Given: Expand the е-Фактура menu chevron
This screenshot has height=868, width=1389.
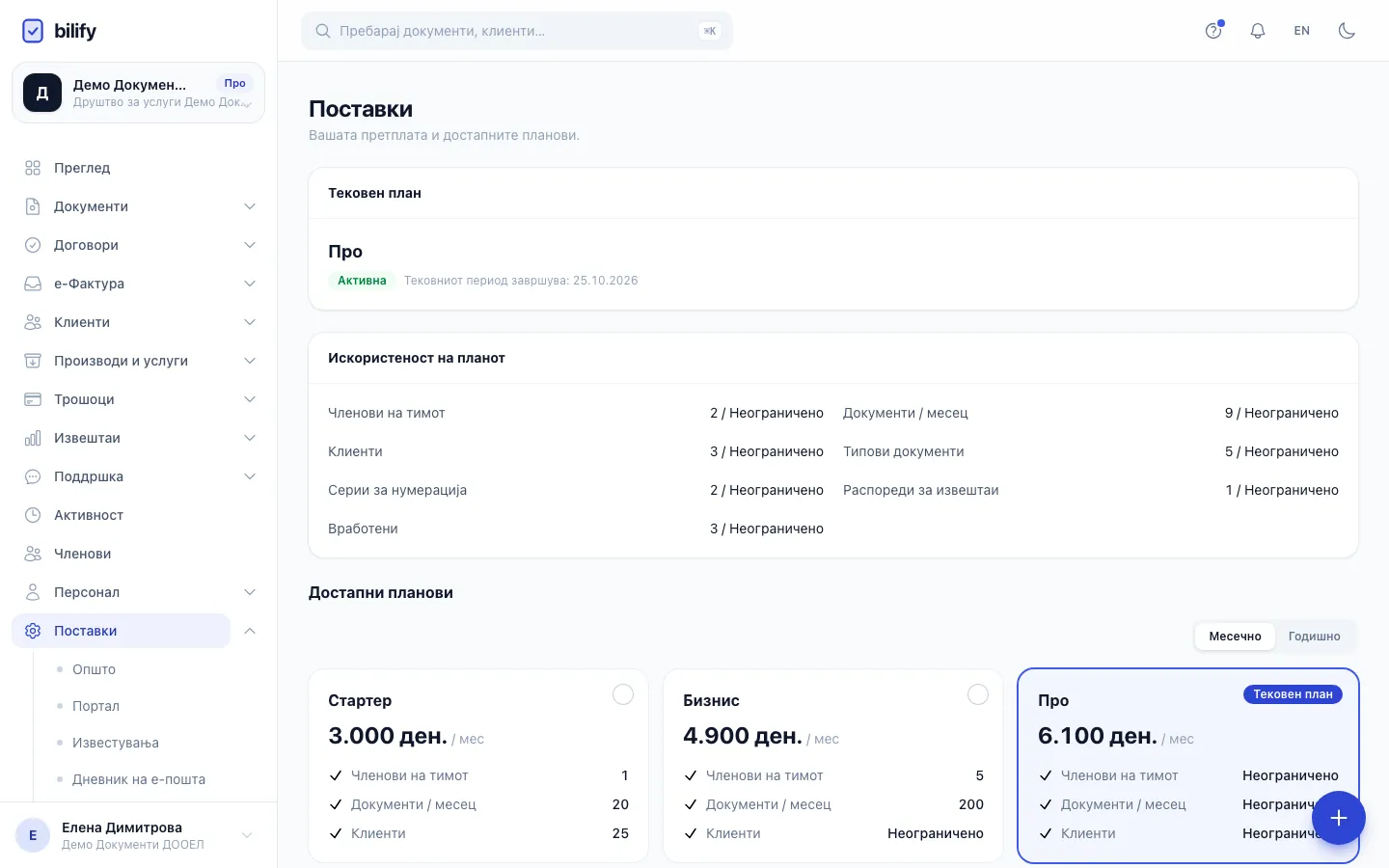Looking at the screenshot, I should (x=250, y=284).
